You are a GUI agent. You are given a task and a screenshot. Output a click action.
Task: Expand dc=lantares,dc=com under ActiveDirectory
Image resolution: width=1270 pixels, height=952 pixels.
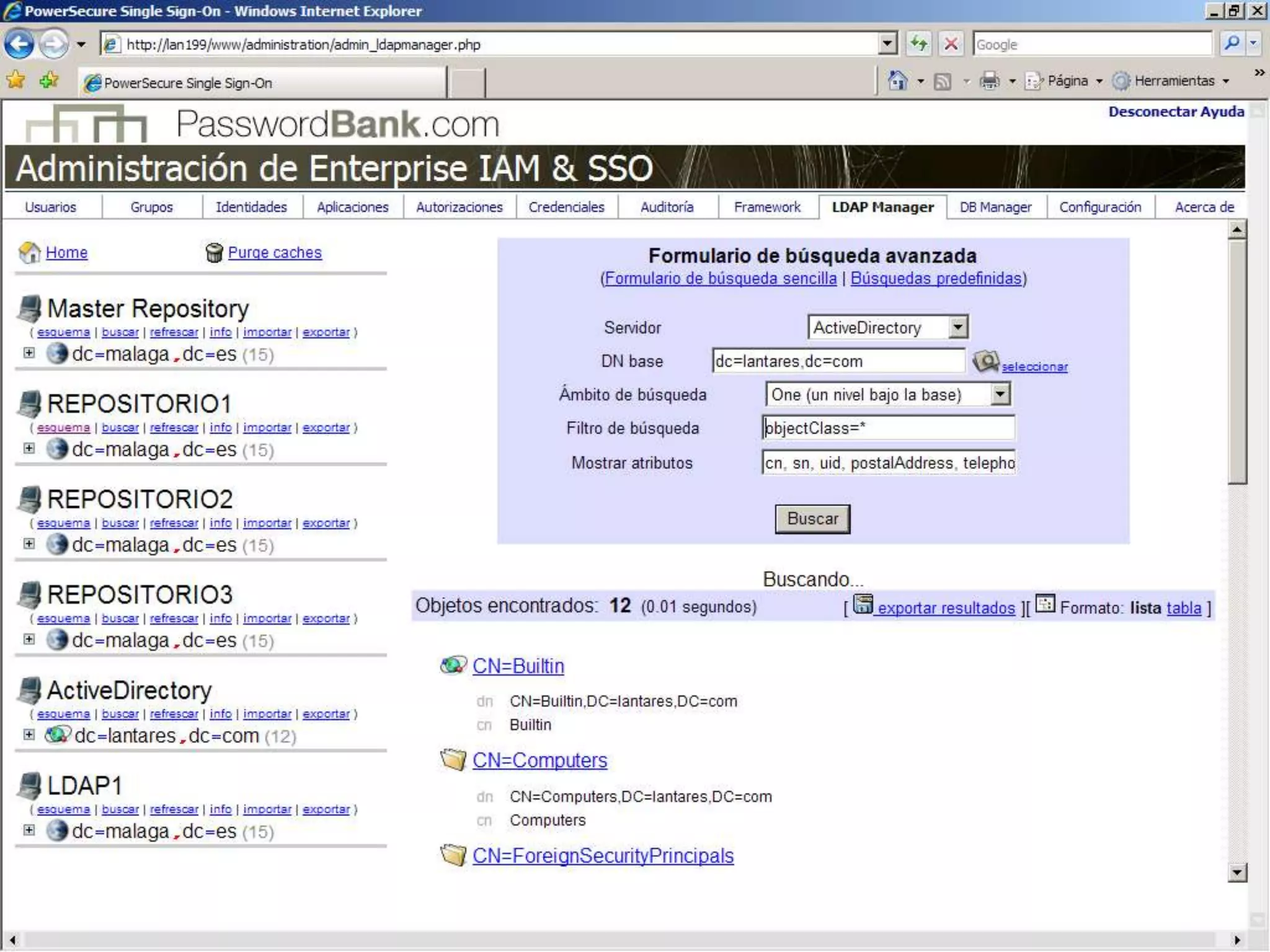29,734
